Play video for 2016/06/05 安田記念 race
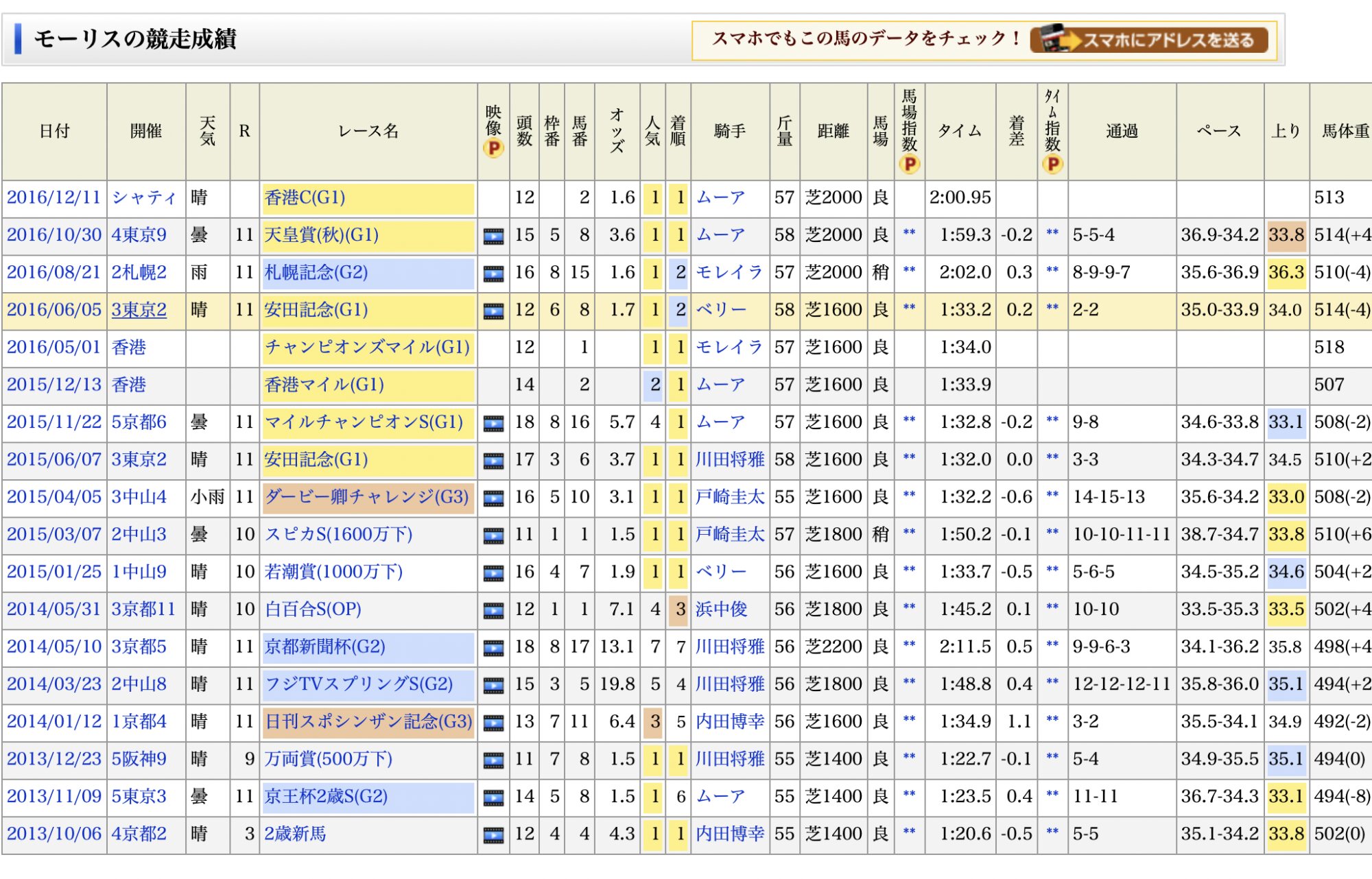The image size is (1372, 879). [493, 312]
